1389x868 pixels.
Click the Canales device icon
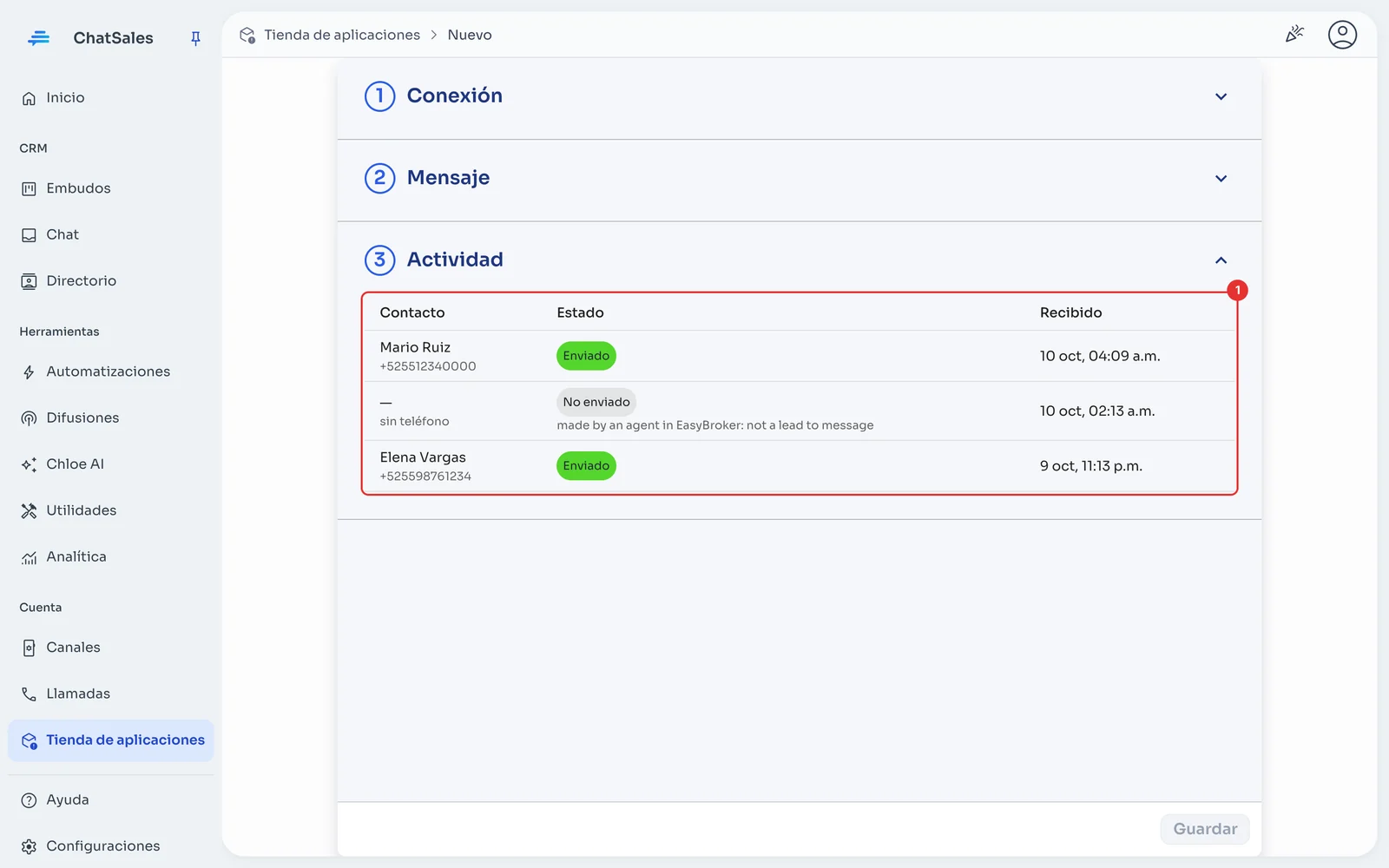pyautogui.click(x=29, y=648)
